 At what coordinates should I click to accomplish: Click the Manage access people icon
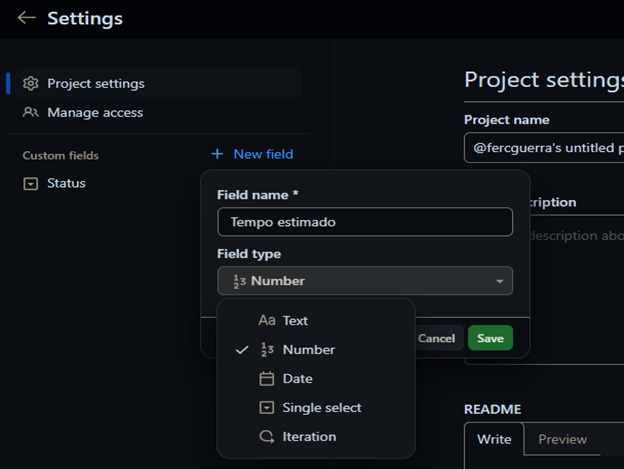click(x=30, y=113)
